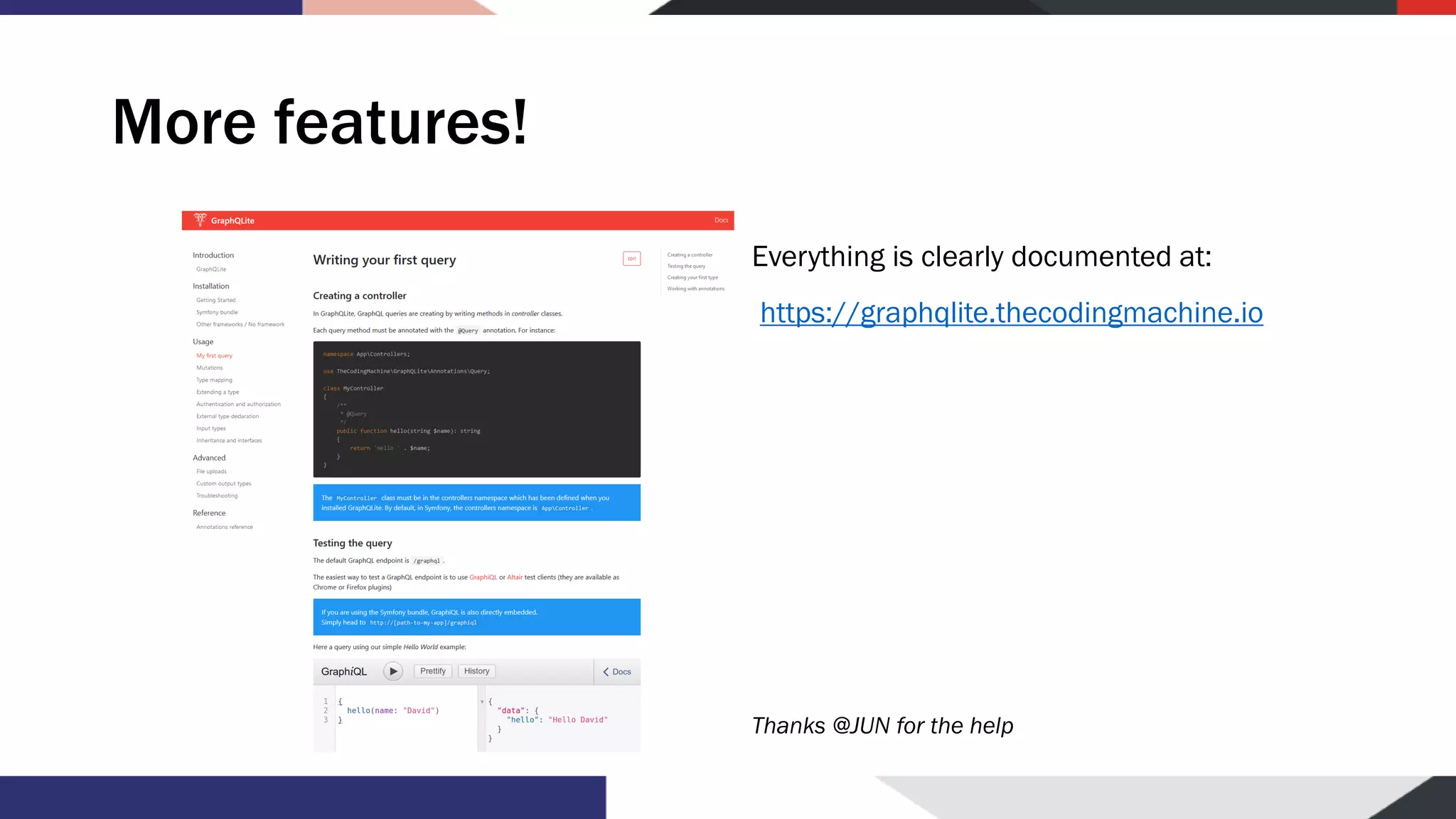Click the EDIT button beside the page title
Image resolution: width=1456 pixels, height=819 pixels.
pyautogui.click(x=631, y=259)
